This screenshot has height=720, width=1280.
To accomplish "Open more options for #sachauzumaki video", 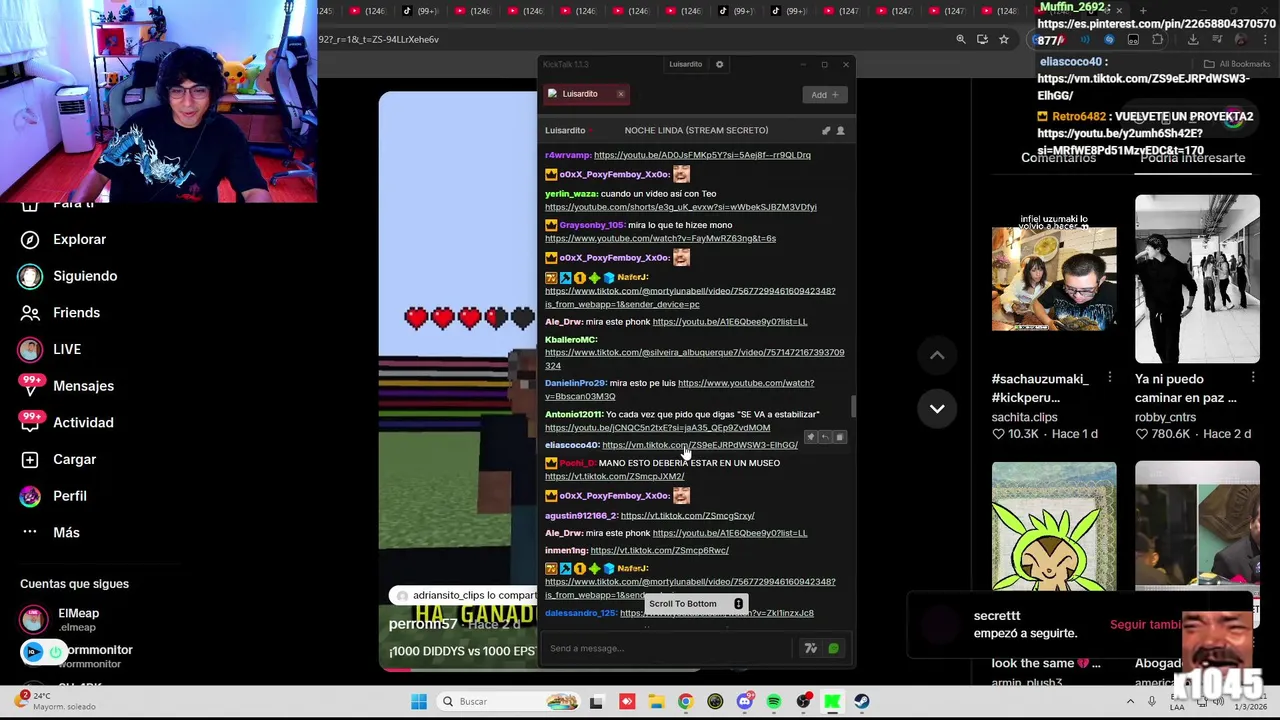I will tap(1110, 378).
